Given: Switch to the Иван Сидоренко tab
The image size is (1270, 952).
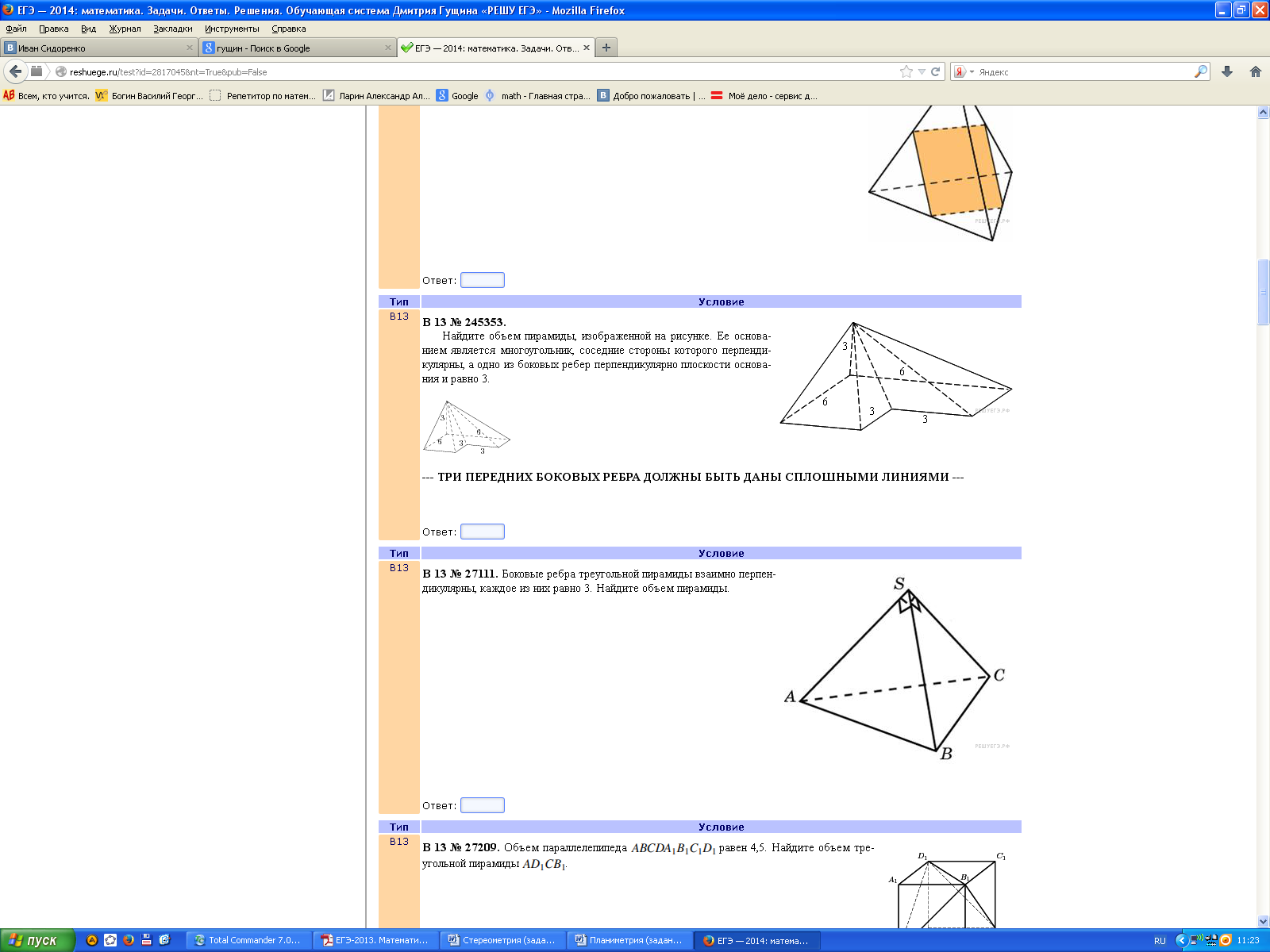Looking at the screenshot, I should (98, 48).
